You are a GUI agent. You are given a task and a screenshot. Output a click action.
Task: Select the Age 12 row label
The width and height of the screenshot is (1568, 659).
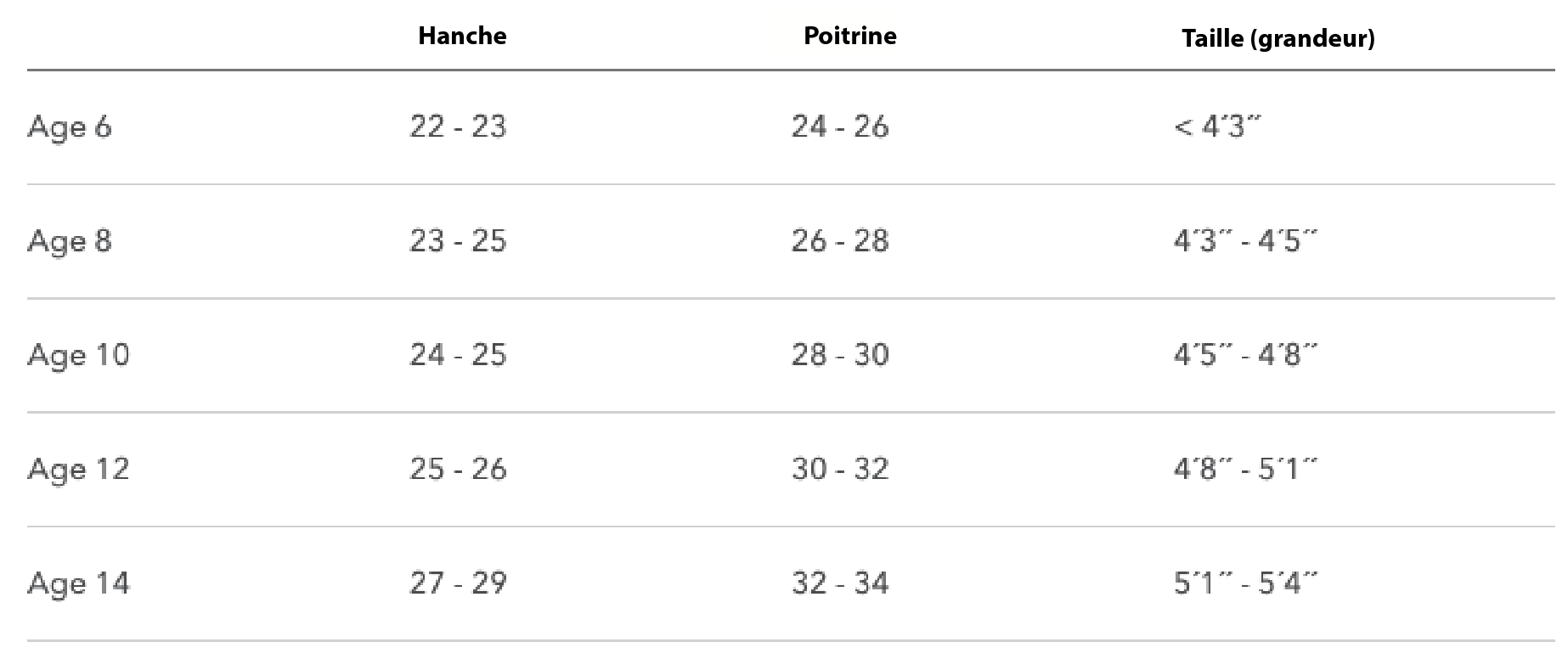[79, 469]
